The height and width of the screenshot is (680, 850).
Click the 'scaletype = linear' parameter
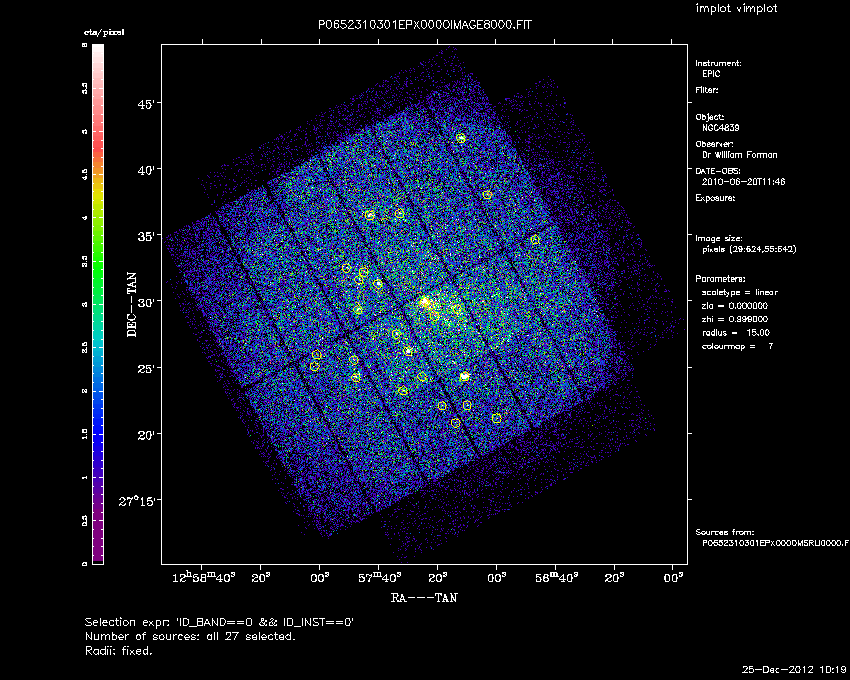[739, 292]
